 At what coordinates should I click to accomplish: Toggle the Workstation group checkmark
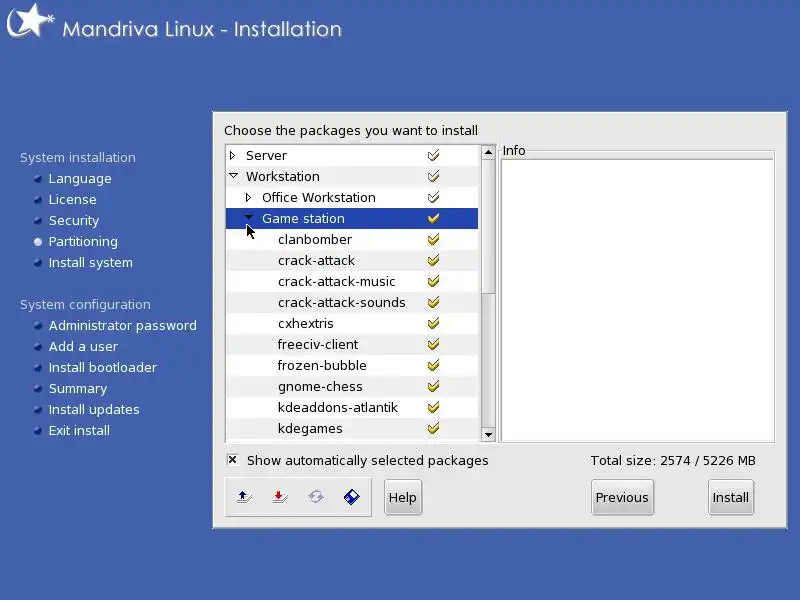pos(433,177)
